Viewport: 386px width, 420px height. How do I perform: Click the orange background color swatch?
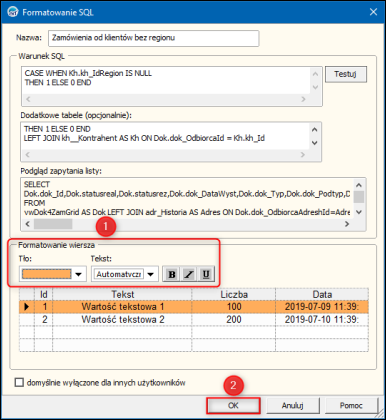point(46,274)
